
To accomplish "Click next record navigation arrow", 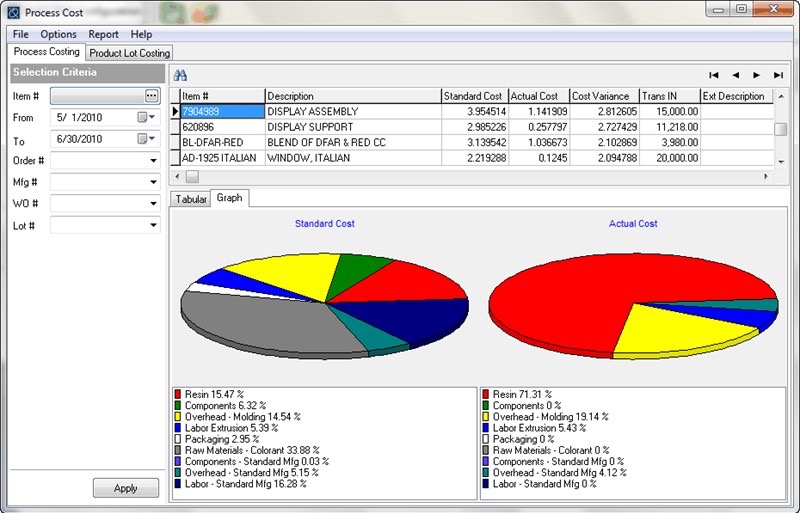I will pos(757,75).
